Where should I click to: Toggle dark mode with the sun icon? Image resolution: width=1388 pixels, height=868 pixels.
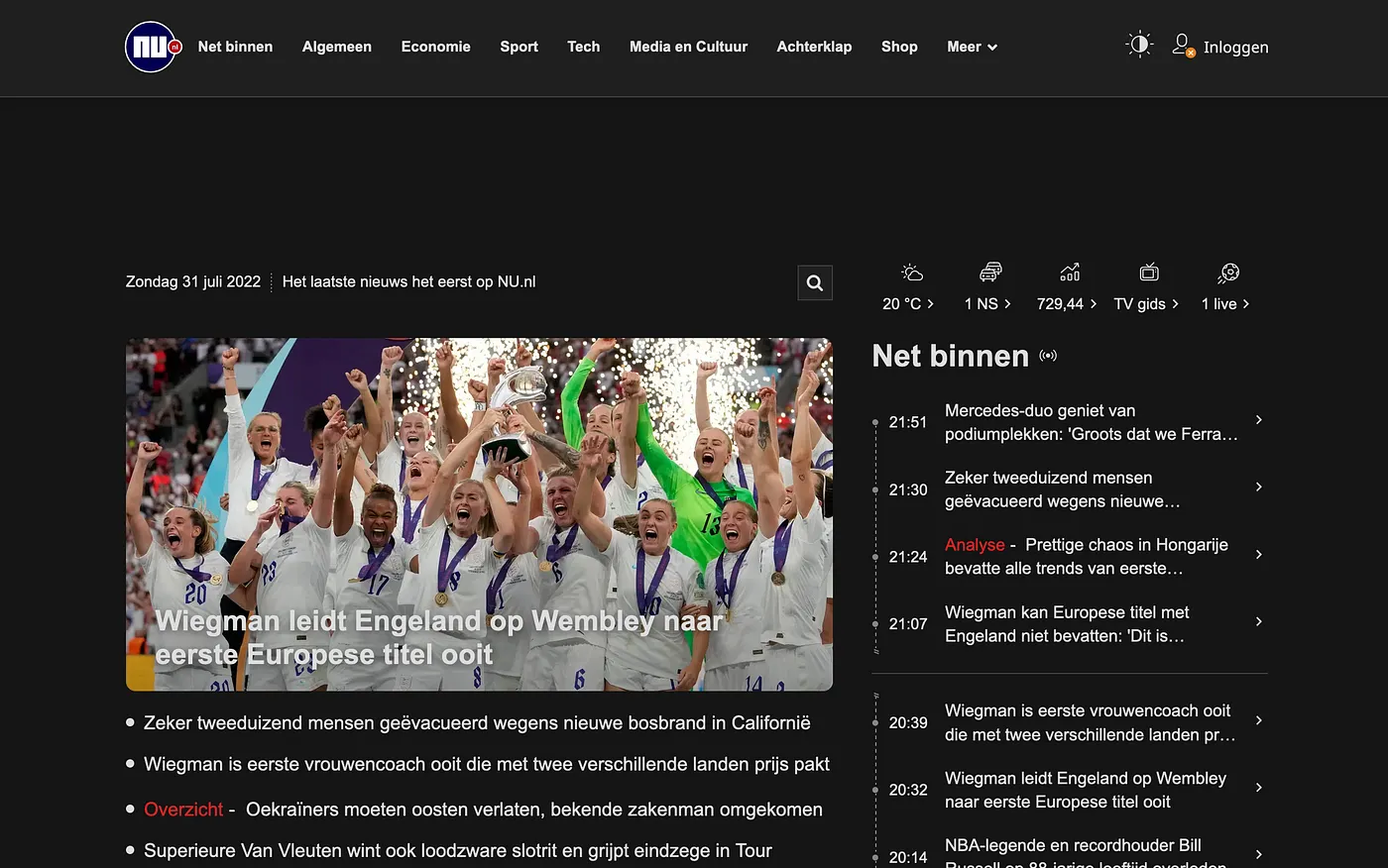[x=1138, y=44]
